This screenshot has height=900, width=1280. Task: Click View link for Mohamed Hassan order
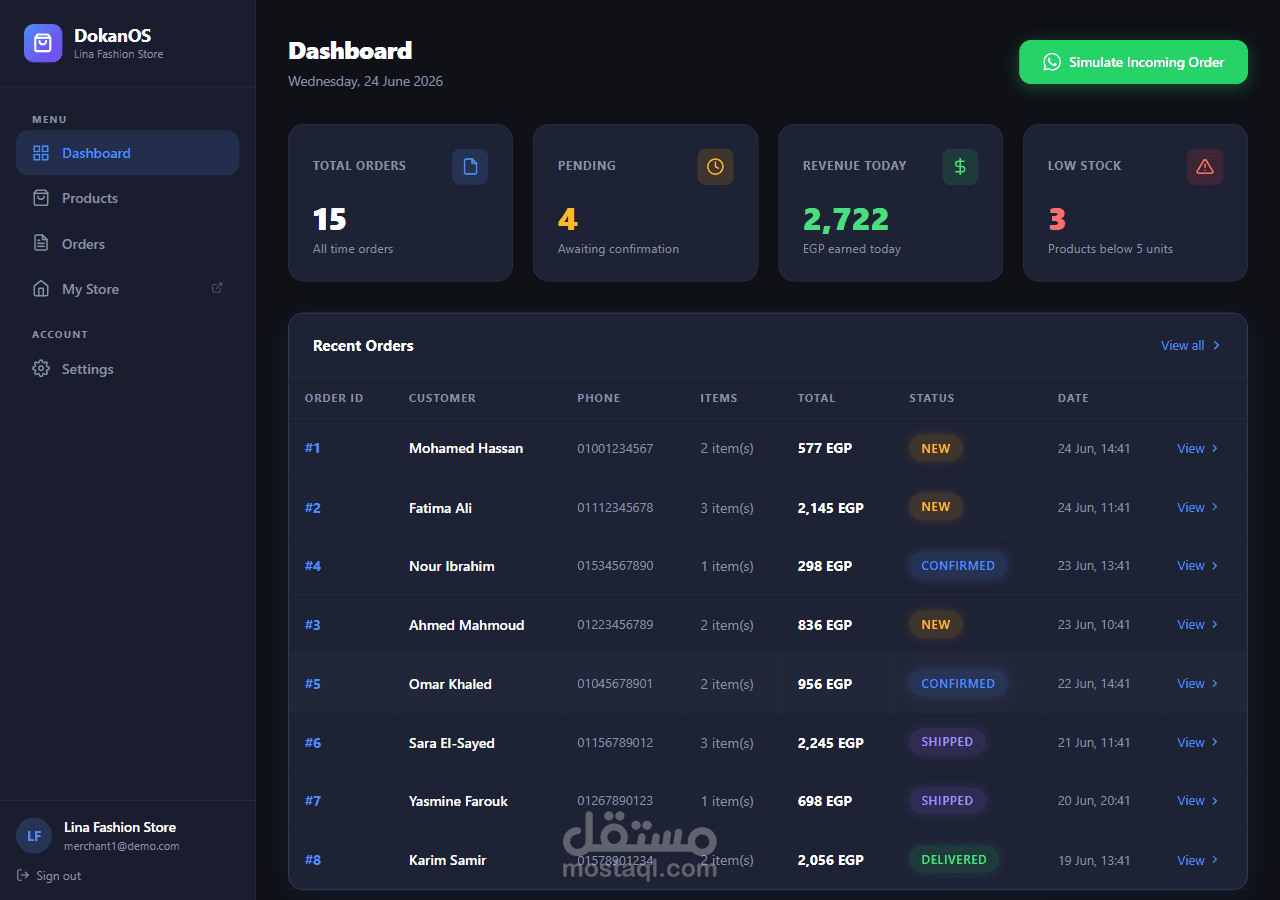click(1198, 449)
